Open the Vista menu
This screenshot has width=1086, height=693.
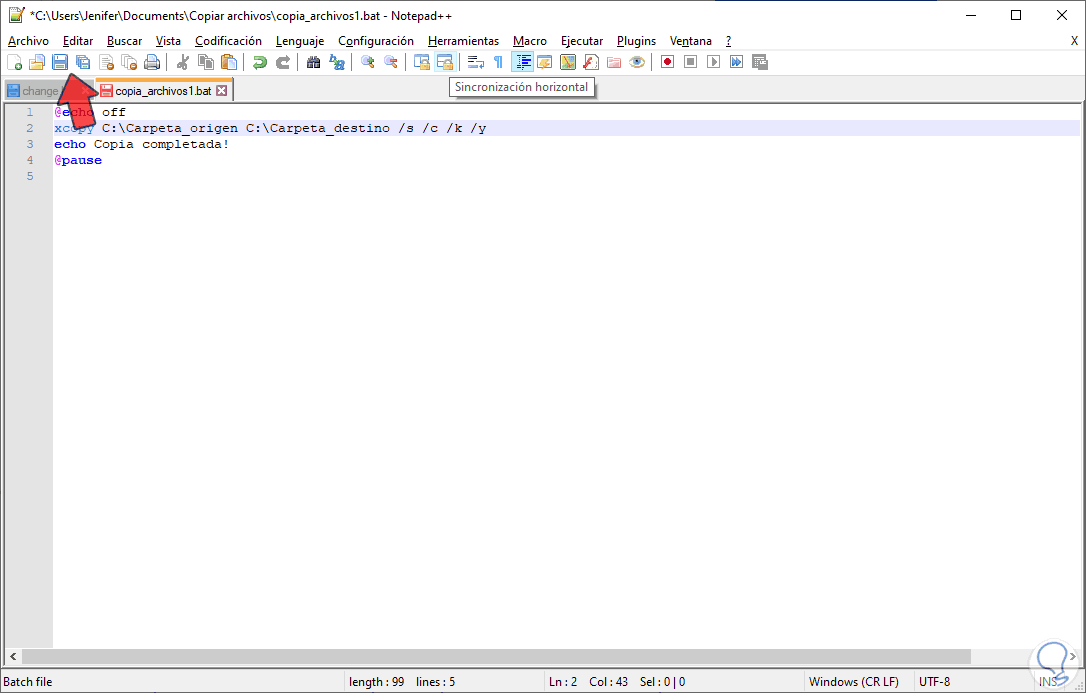coord(168,41)
